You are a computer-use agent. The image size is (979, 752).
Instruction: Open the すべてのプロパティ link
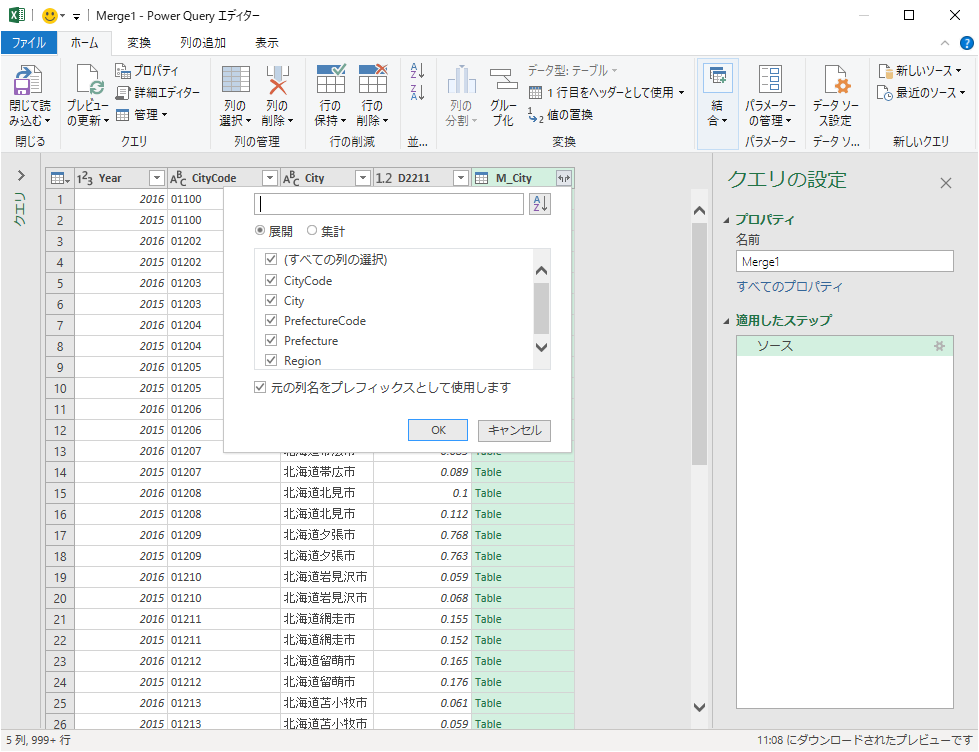point(789,287)
